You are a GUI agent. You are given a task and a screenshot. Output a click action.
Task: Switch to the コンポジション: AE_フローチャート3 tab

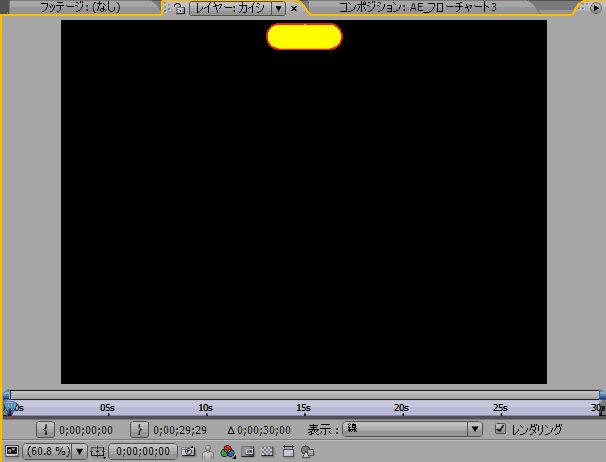tap(418, 7)
